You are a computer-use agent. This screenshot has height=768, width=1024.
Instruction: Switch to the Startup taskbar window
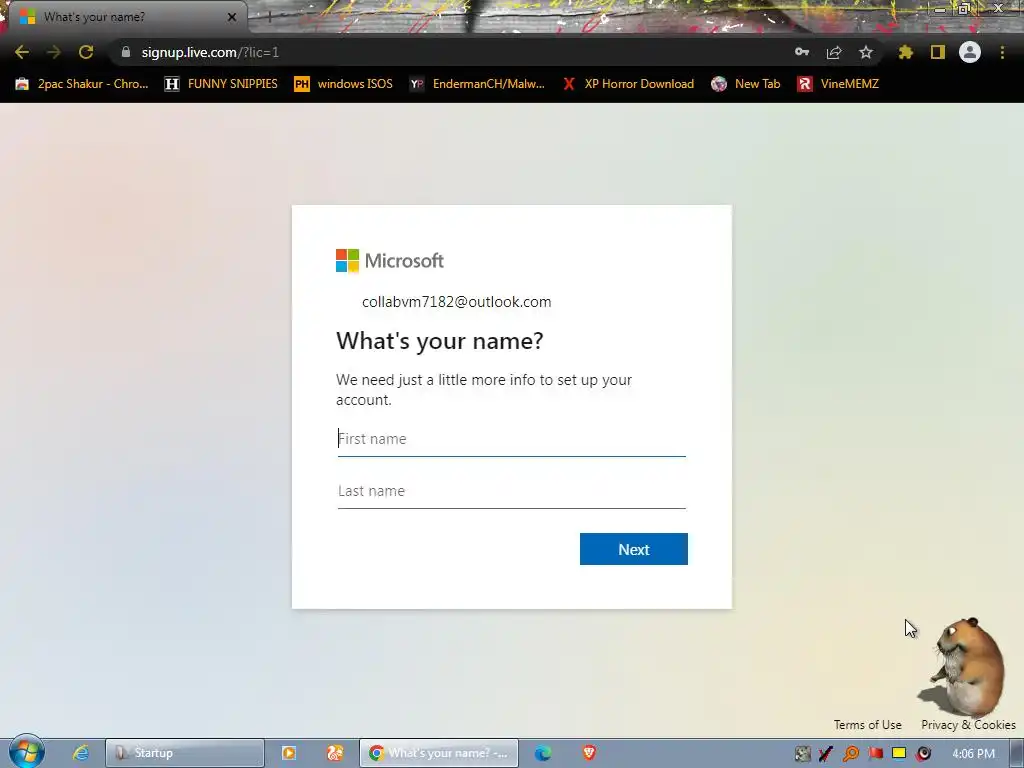pyautogui.click(x=185, y=753)
